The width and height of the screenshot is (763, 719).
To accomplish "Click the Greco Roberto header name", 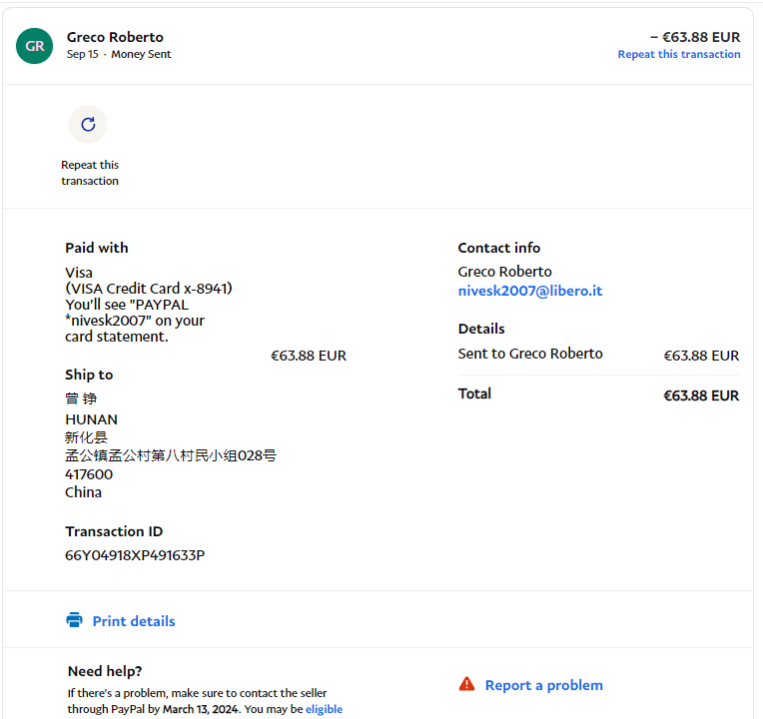I will click(x=115, y=37).
